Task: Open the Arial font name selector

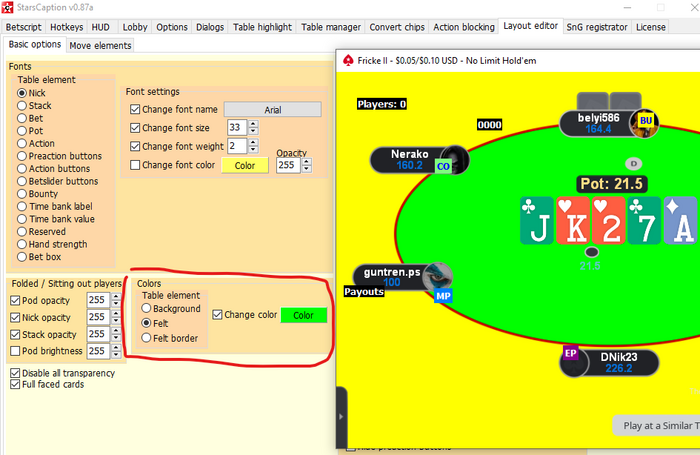Action: 272,110
